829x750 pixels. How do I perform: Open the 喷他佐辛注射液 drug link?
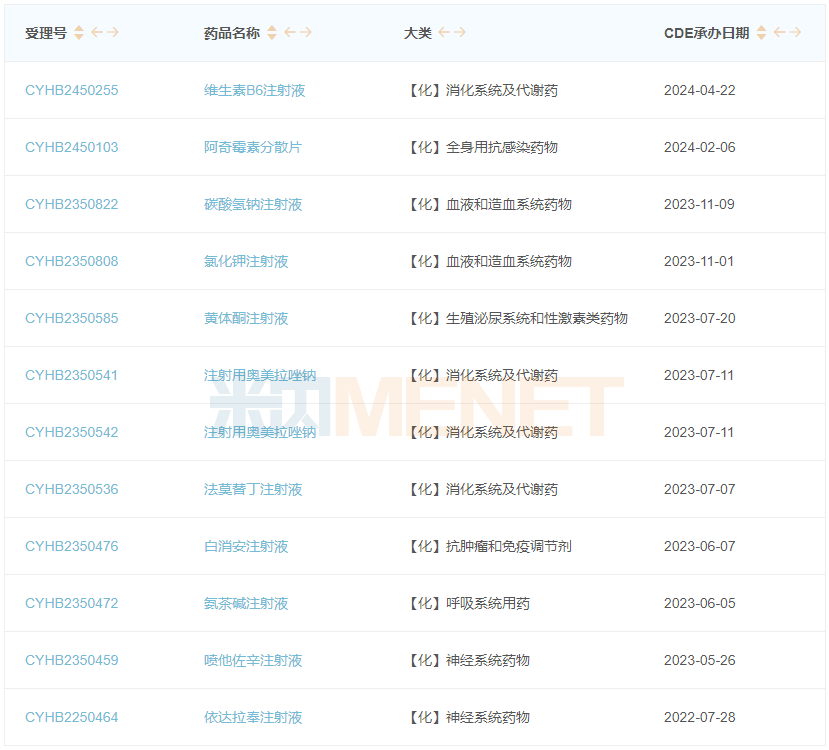pyautogui.click(x=253, y=661)
